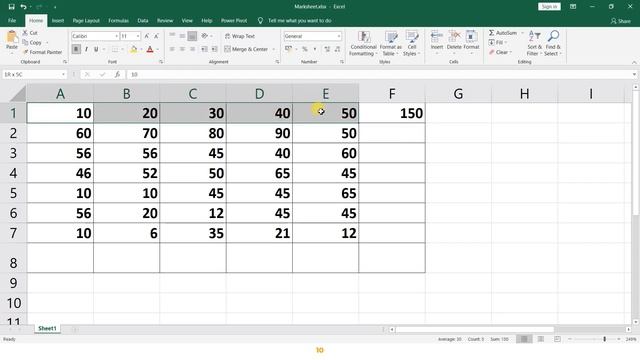Cut the selection with the scissors icon
The height and width of the screenshot is (360, 640).
pos(25,33)
